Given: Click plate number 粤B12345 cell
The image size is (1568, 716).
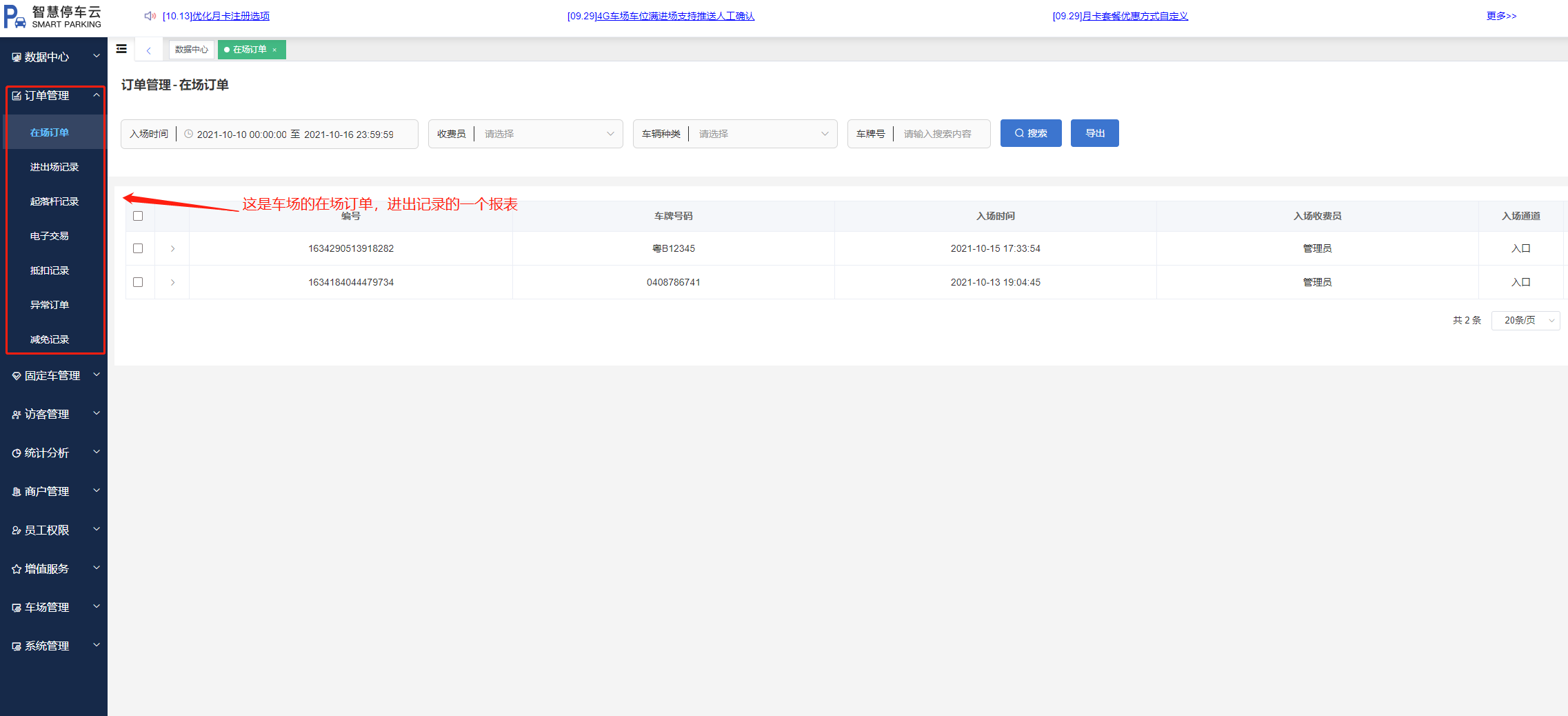Looking at the screenshot, I should (x=674, y=248).
